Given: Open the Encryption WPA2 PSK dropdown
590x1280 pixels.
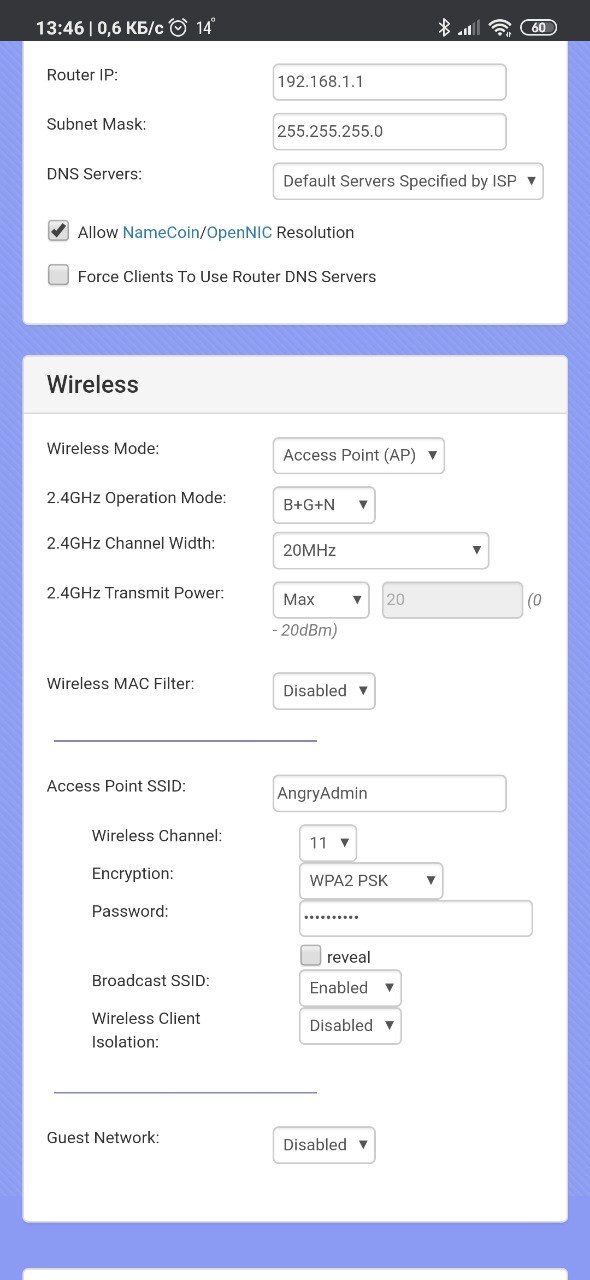Looking at the screenshot, I should (371, 881).
